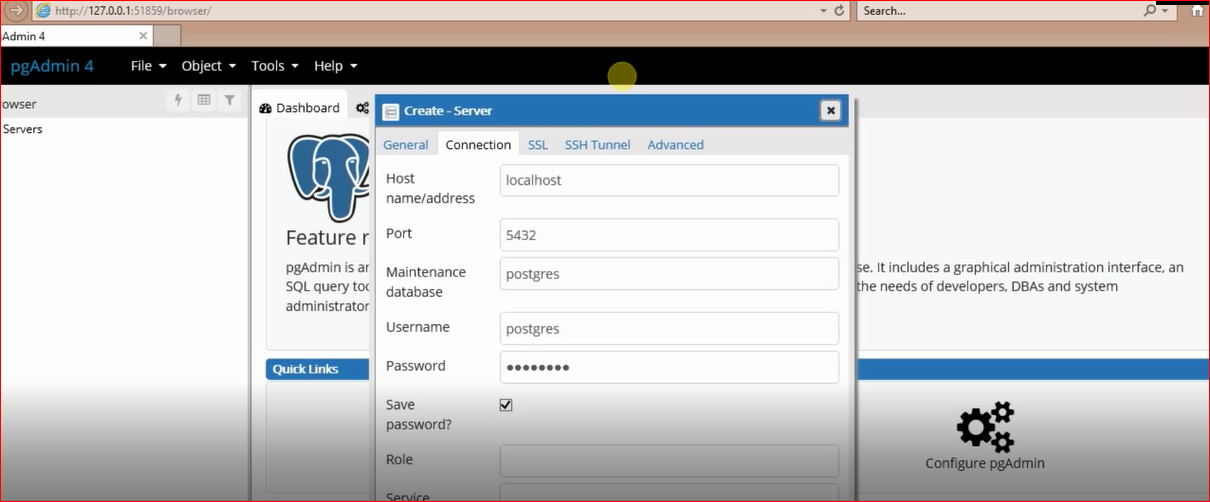Click the Configure pgAdmin link text
The width and height of the screenshot is (1210, 502).
(985, 463)
